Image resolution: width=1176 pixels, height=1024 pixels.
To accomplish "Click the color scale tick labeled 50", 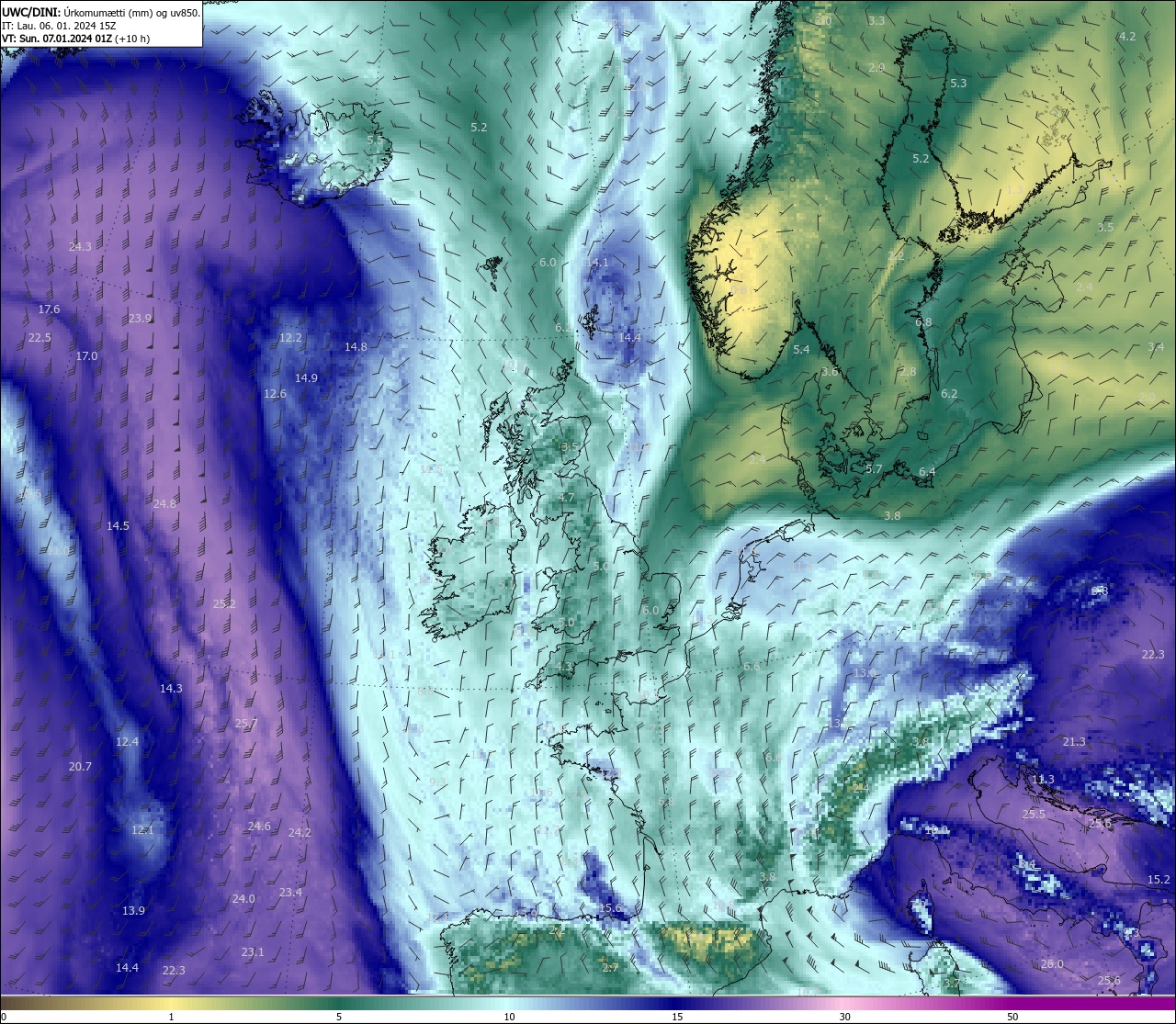I will tap(1012, 1017).
